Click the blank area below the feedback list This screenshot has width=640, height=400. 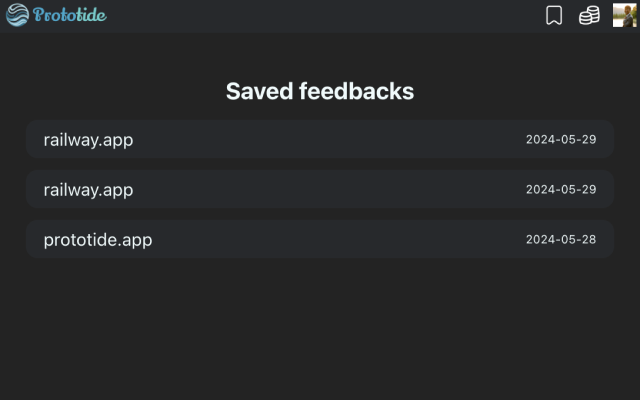(x=320, y=330)
